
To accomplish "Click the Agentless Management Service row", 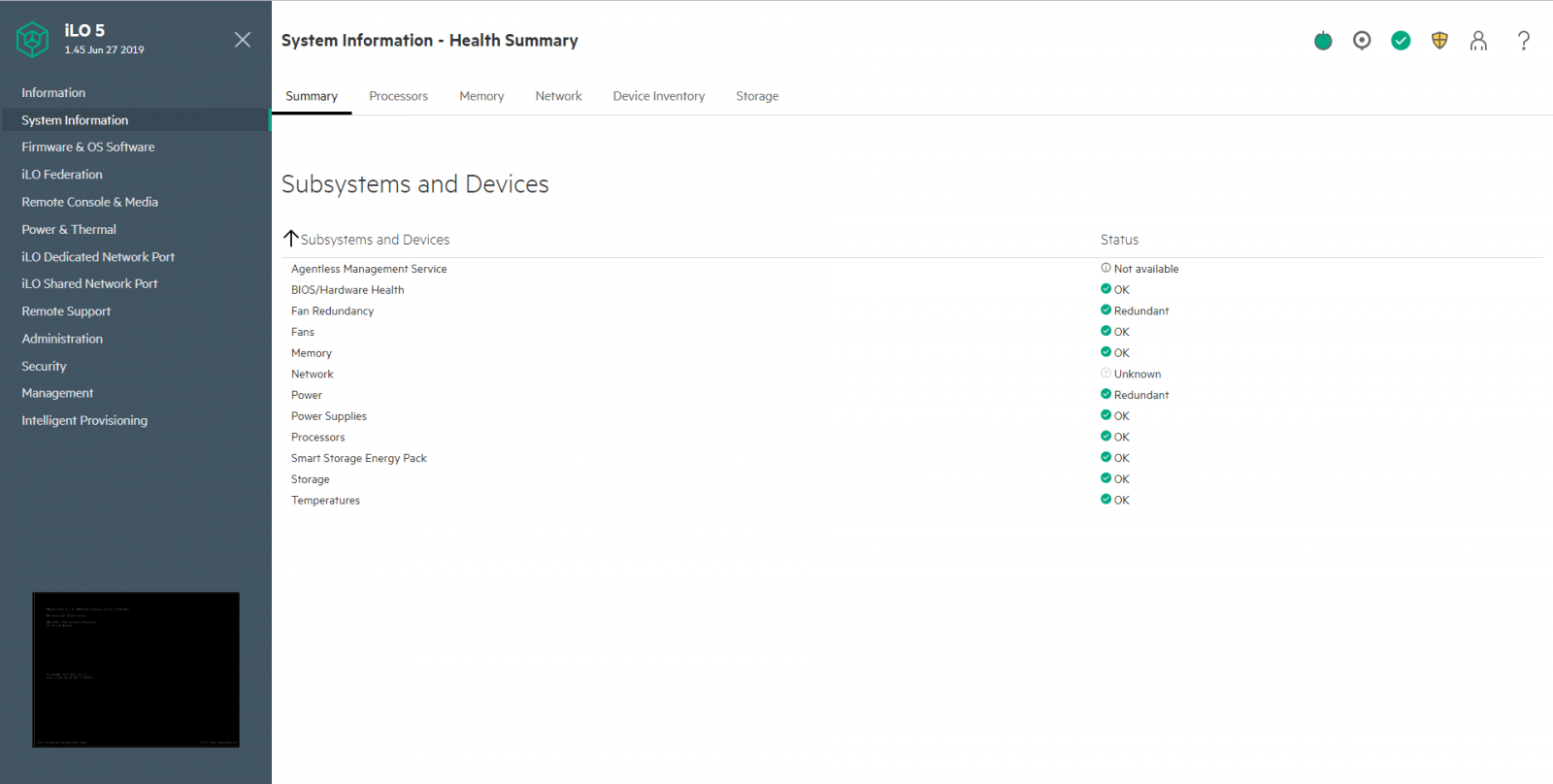I will click(912, 269).
